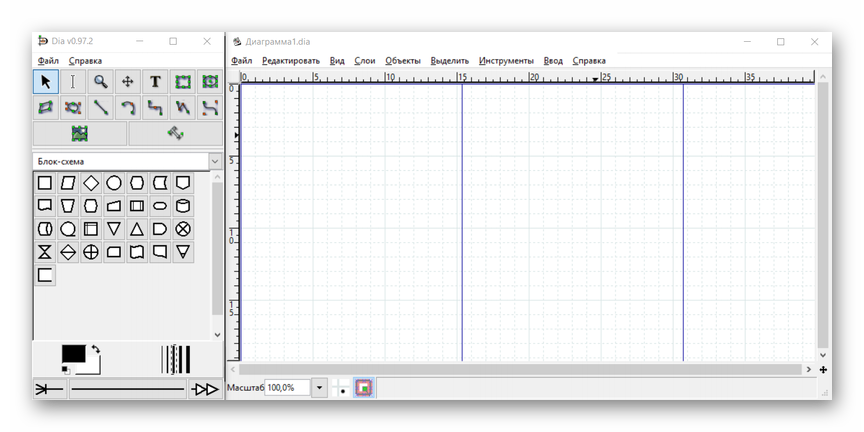Open the Блок-схема sheet dropdown
Viewport: 864px width, 432px height.
point(215,161)
